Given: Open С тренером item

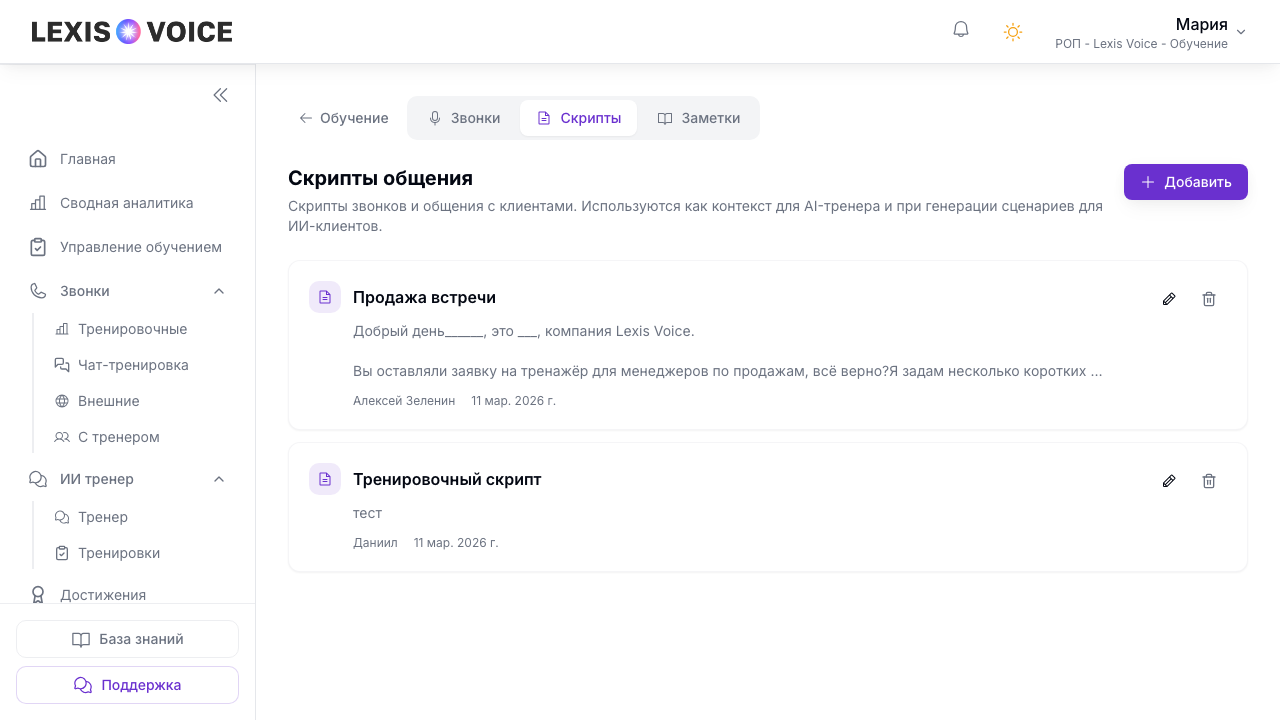Looking at the screenshot, I should (140, 437).
